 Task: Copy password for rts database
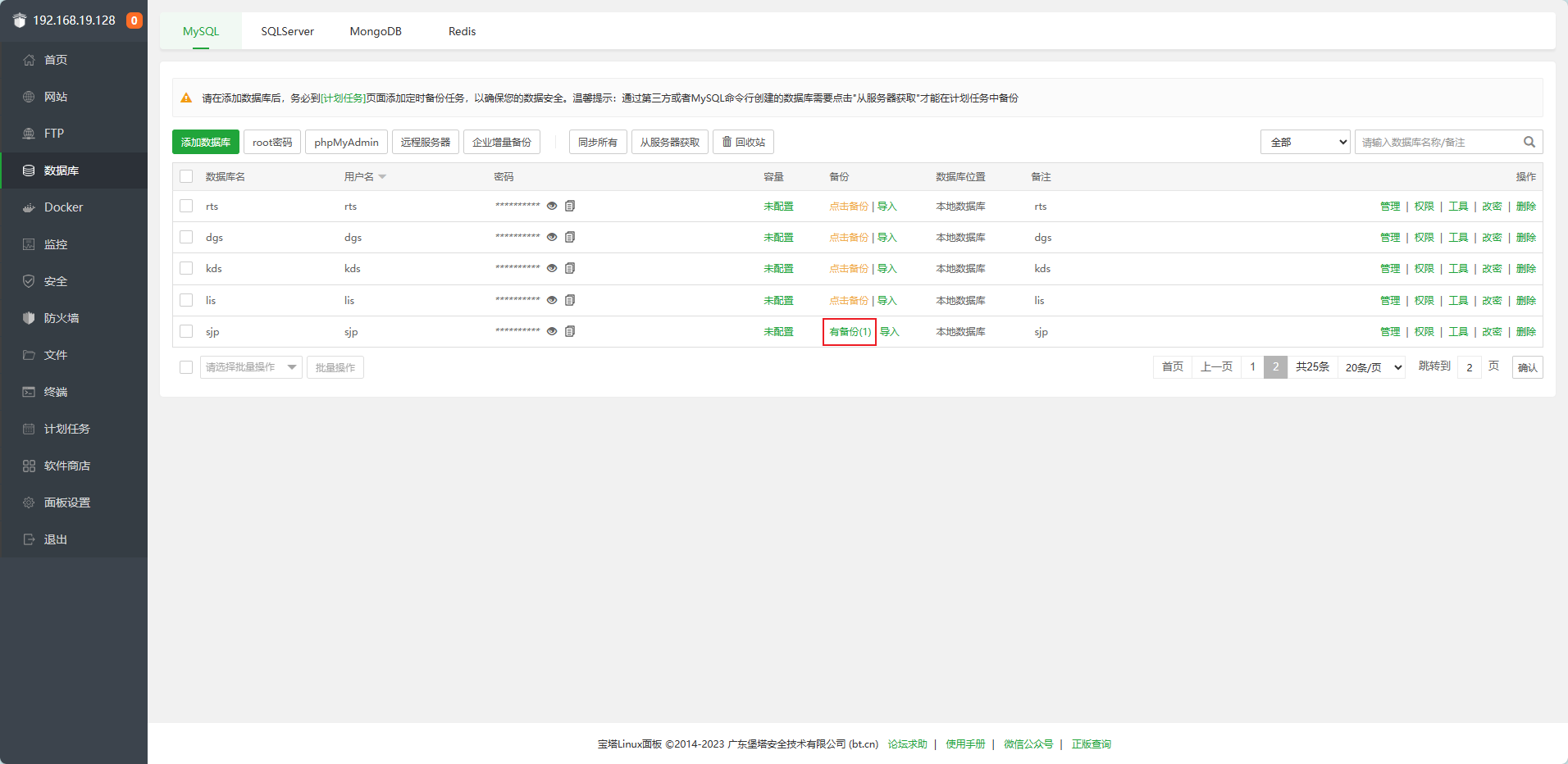(570, 206)
